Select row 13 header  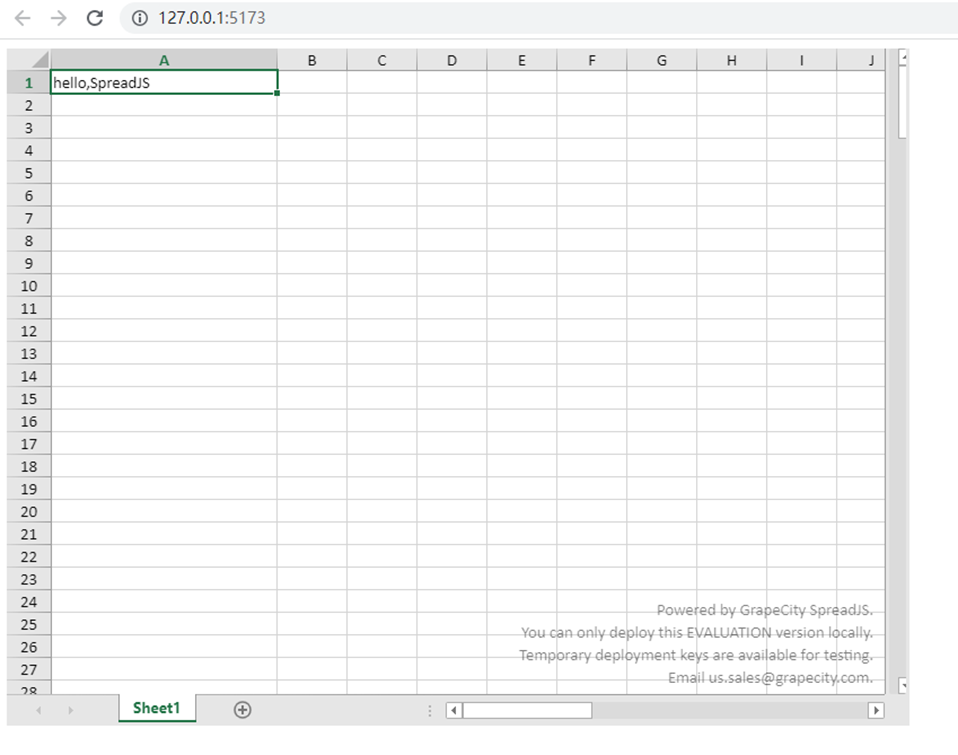(29, 354)
